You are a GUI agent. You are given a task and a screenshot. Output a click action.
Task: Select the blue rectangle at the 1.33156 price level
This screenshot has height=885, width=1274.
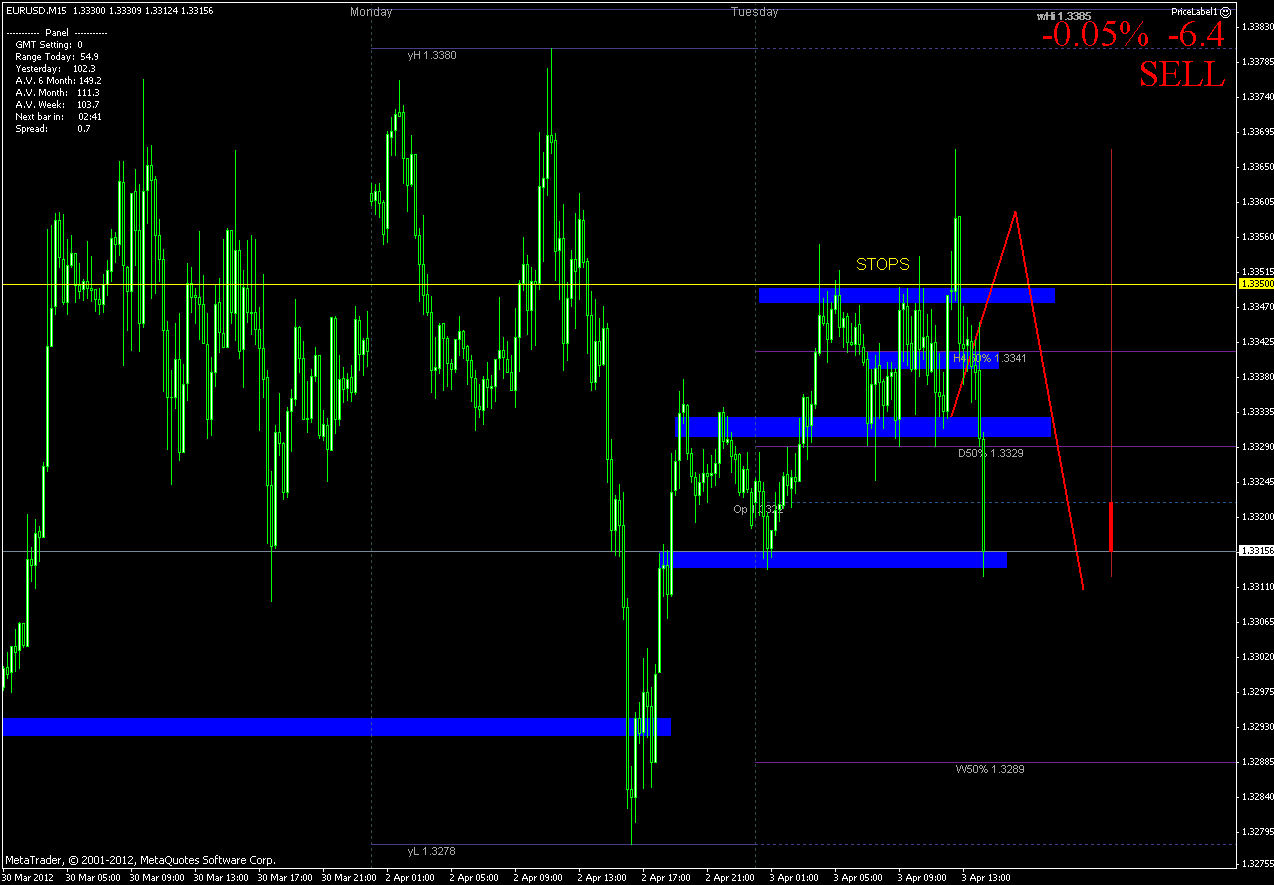[x=834, y=559]
